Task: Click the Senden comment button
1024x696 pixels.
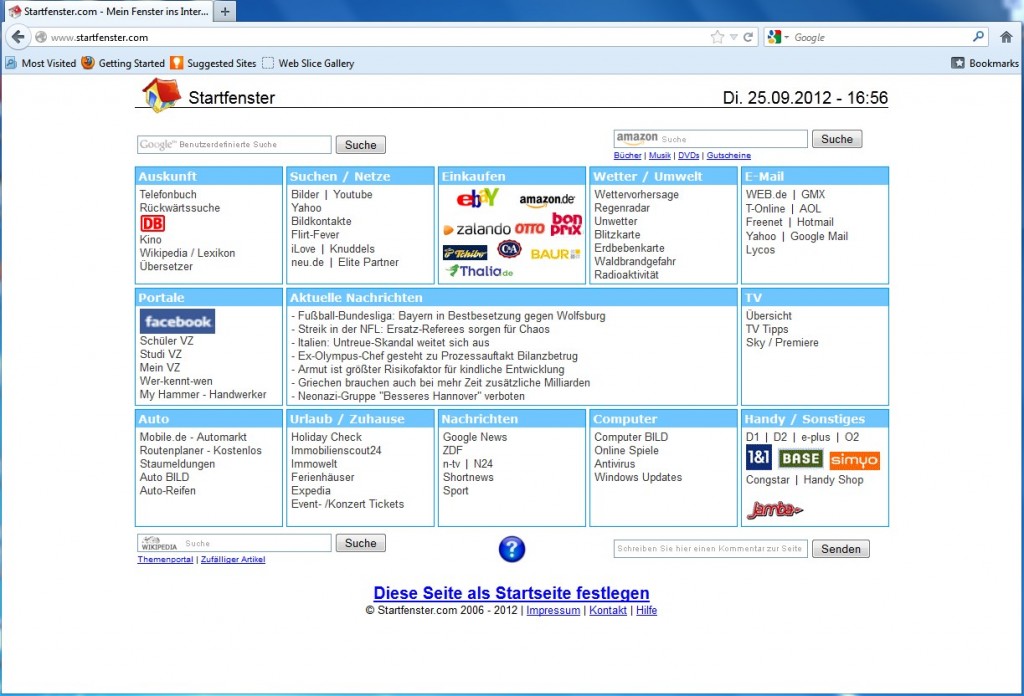Action: click(840, 549)
